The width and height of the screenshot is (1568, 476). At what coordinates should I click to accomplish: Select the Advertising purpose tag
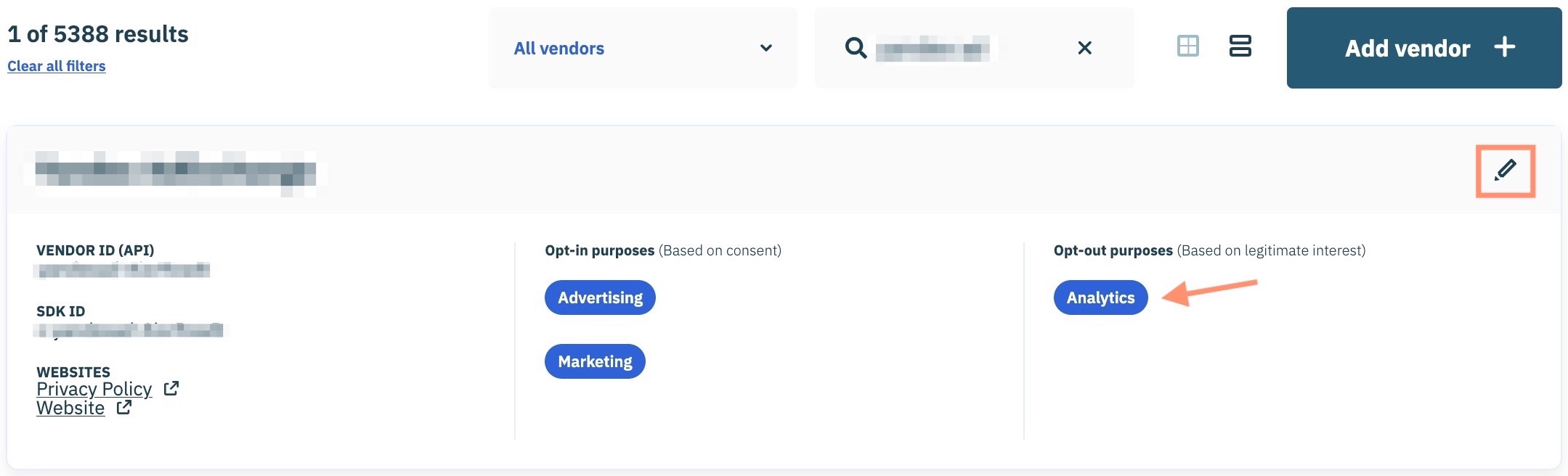point(600,297)
